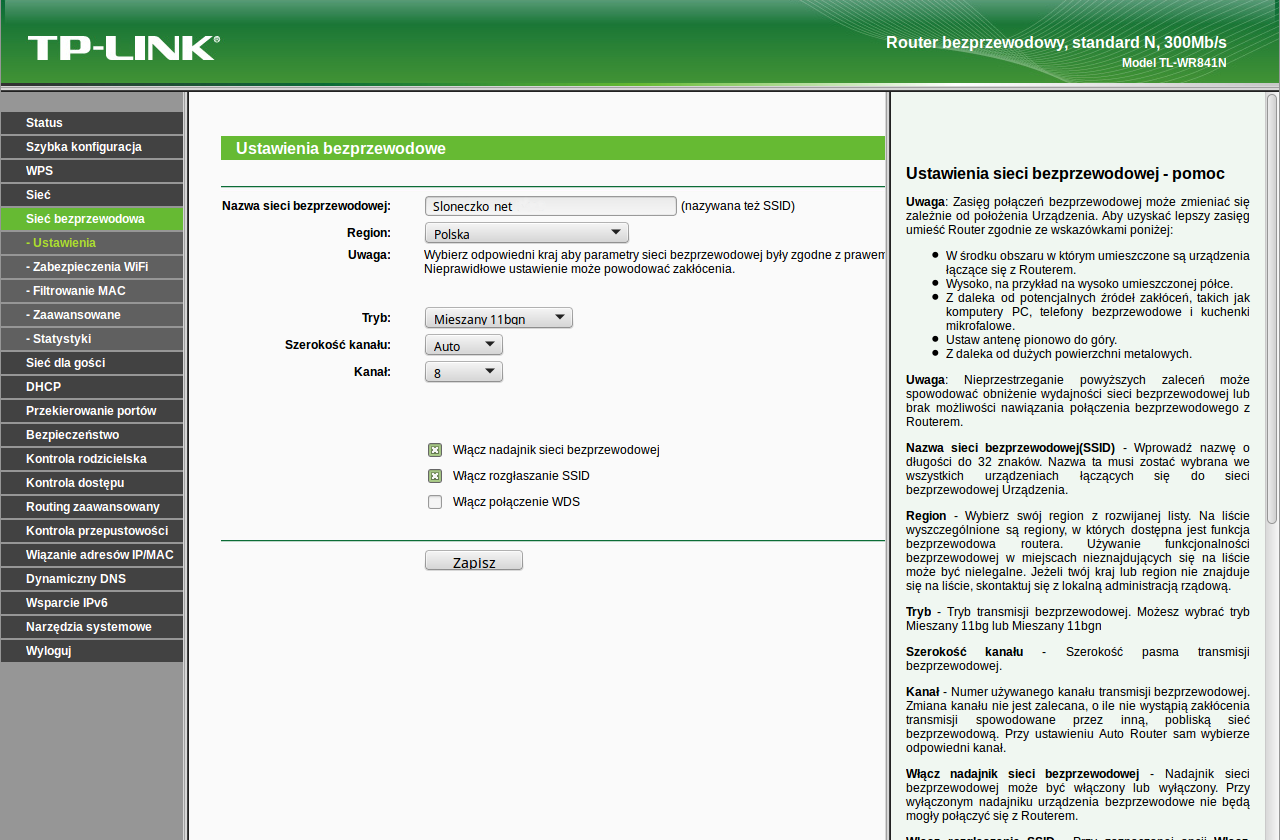Viewport: 1280px width, 840px height.
Task: Toggle wireless transmitter checkbox (Włącz nadajnik)
Action: pyautogui.click(x=435, y=450)
